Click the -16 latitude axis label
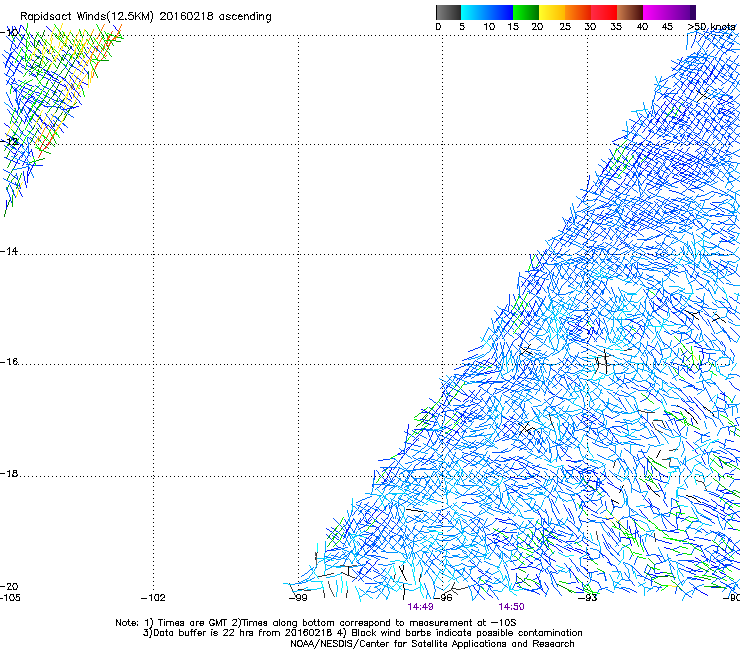The height and width of the screenshot is (650, 740). click(x=9, y=362)
